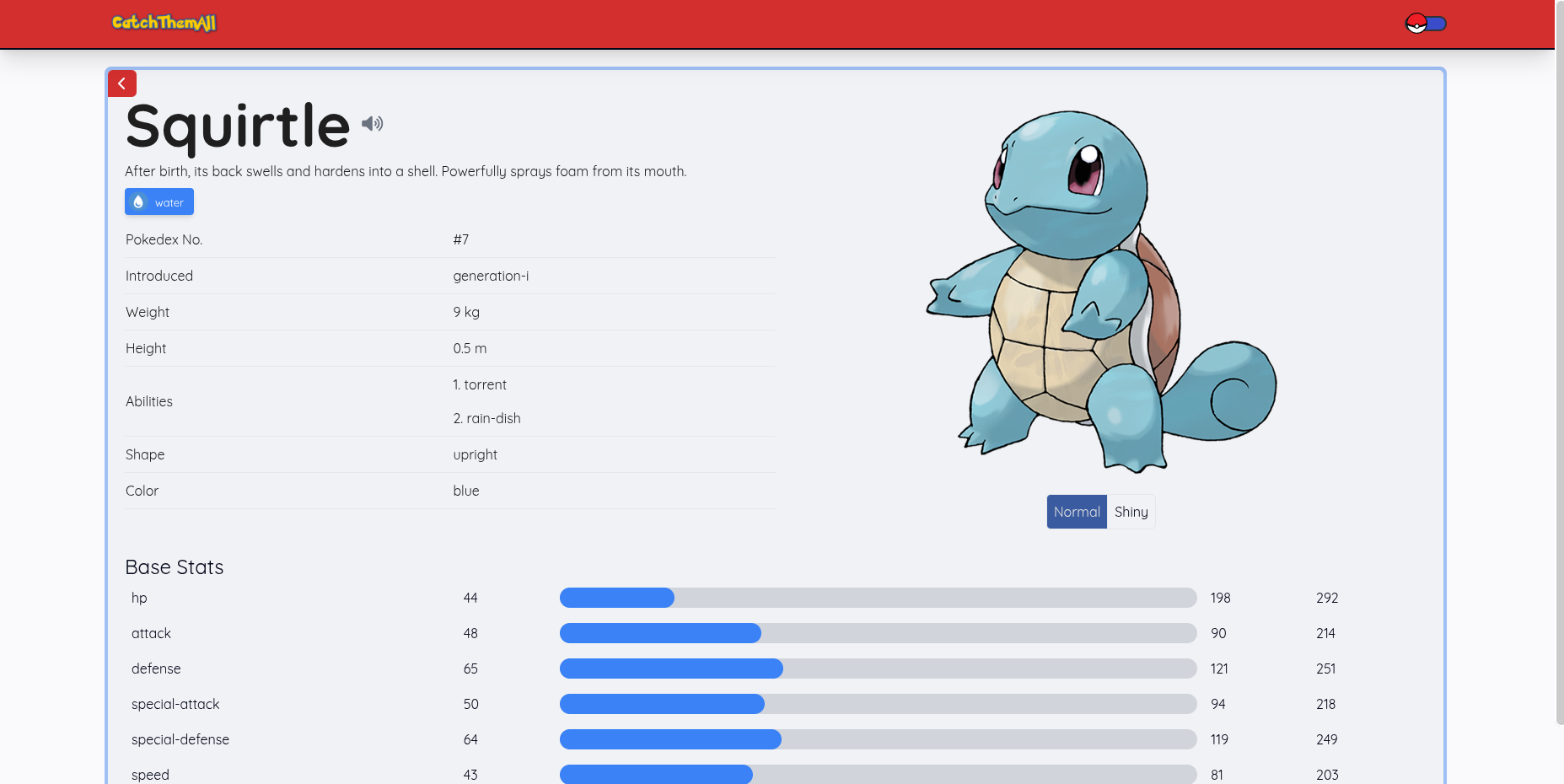Image resolution: width=1564 pixels, height=784 pixels.
Task: Click the hp stat label
Action: (x=139, y=598)
